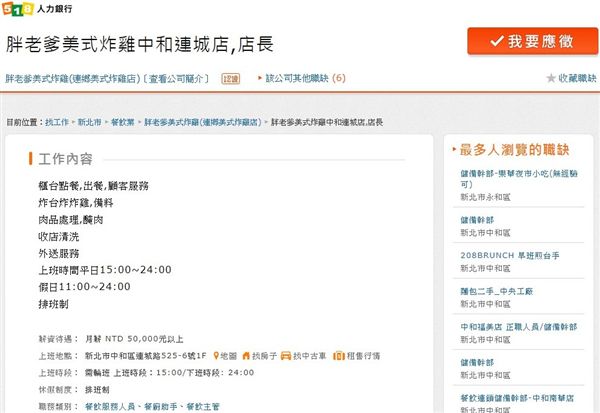The width and height of the screenshot is (600, 413).
Task: Click salary text 月薪 NTD 50,000元以上
Action: pos(134,339)
